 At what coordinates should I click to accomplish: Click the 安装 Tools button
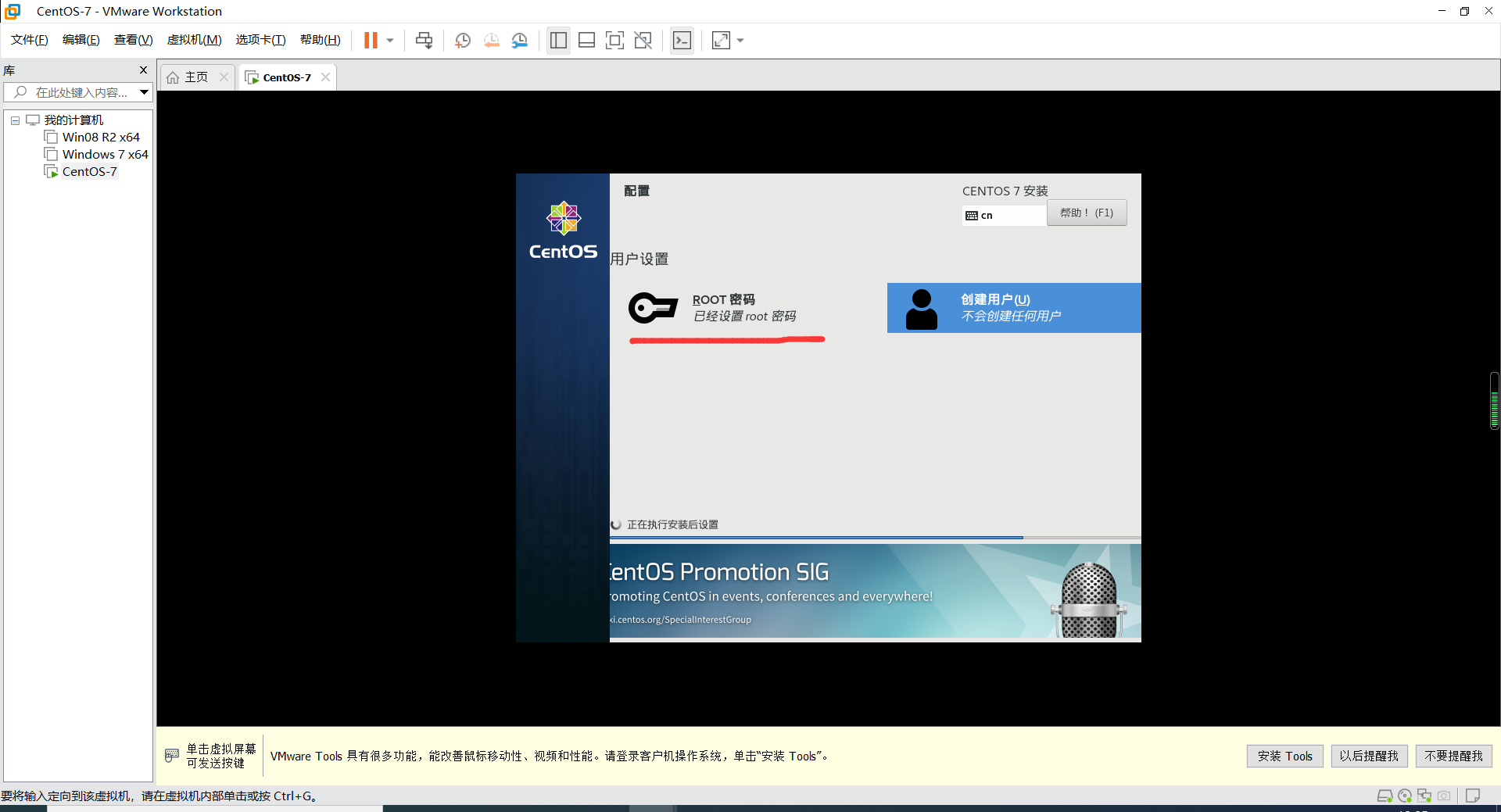tap(1284, 756)
